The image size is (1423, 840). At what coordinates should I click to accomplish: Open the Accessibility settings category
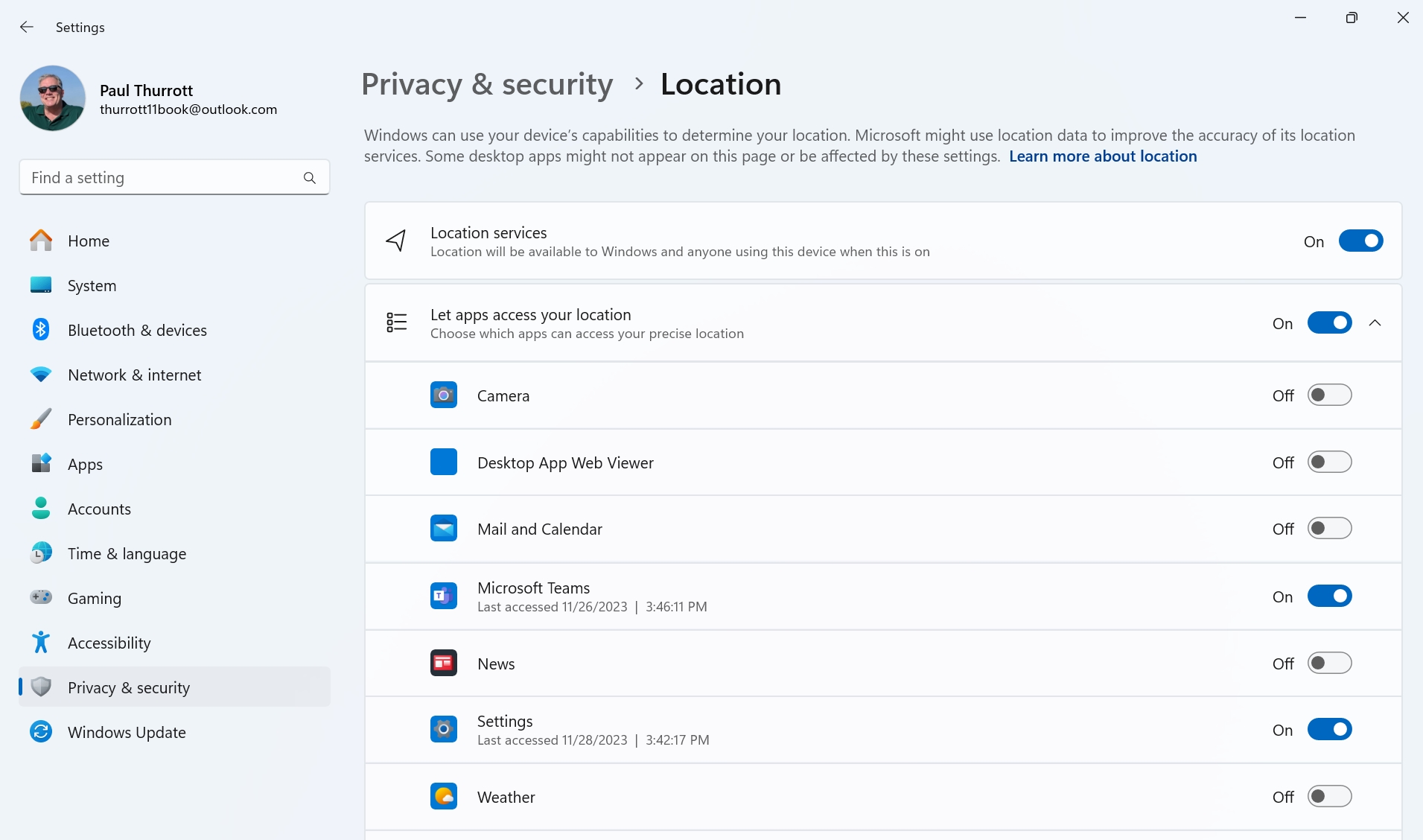109,643
